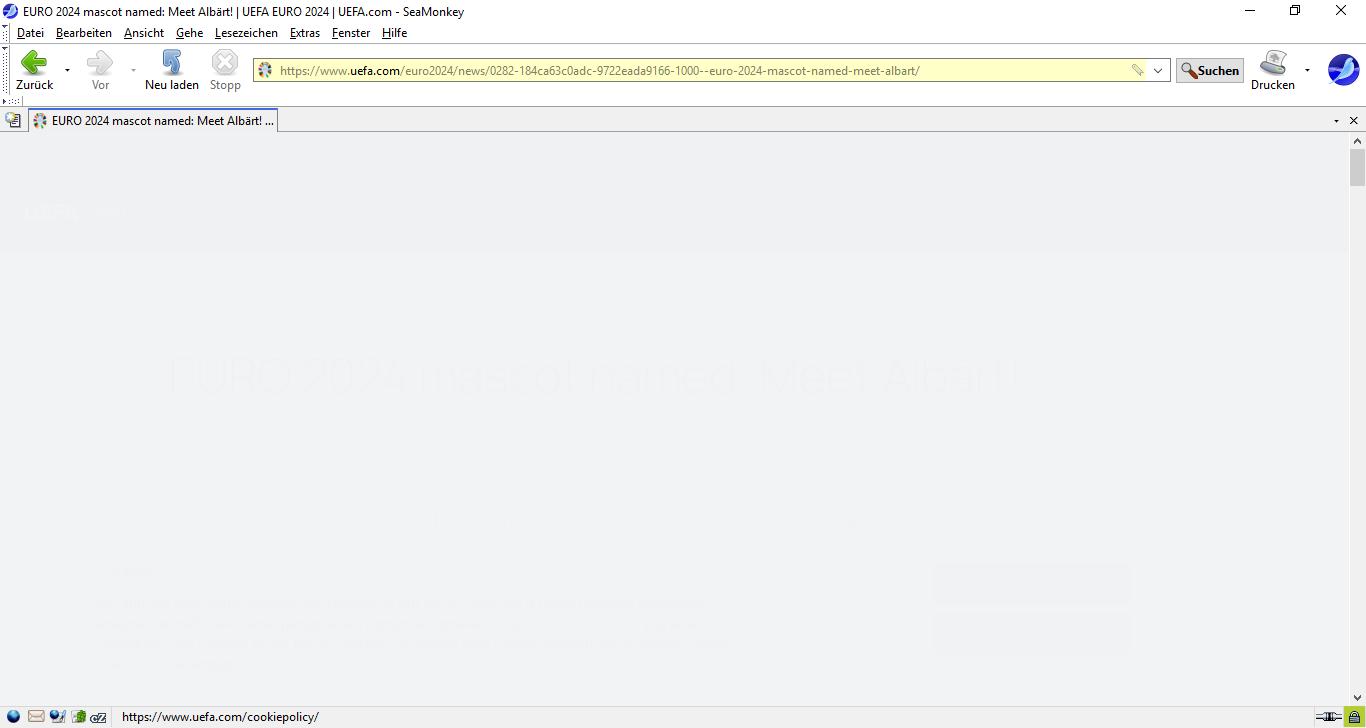The width and height of the screenshot is (1366, 728).
Task: Select the EURO 2024 mascot named tab
Action: (153, 120)
